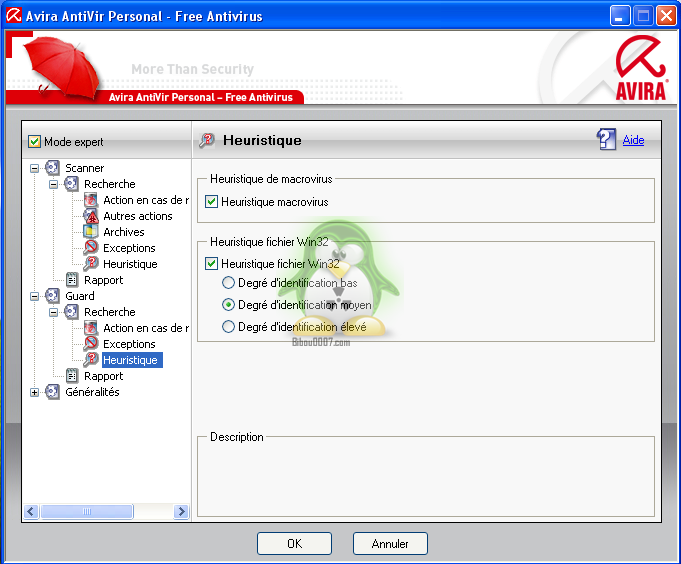Screen dimensions: 681x564
Task: Select Rapport under Scanner
Action: click(x=103, y=280)
